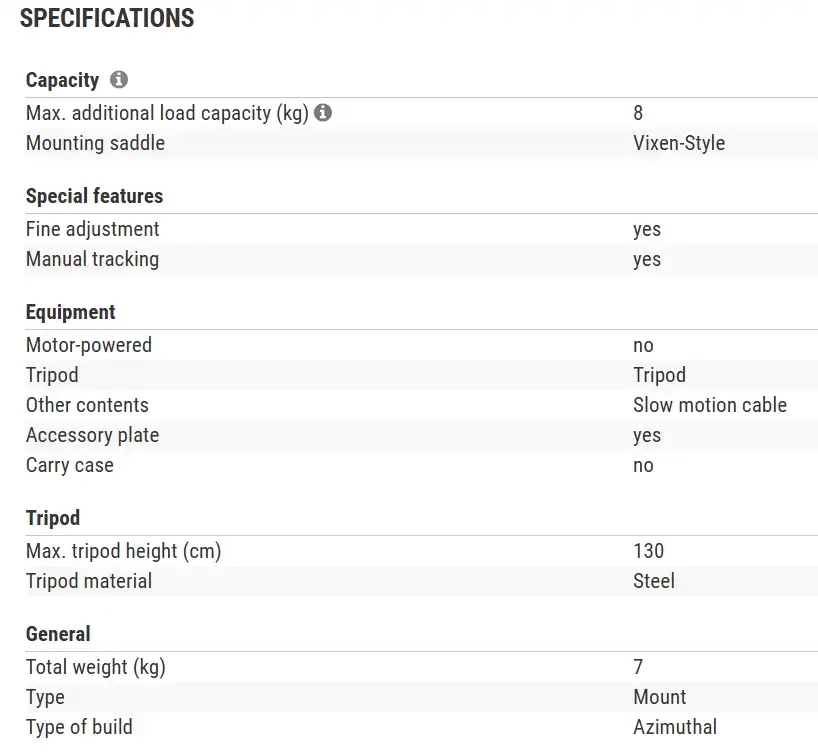Click the Carry case label

tap(69, 465)
